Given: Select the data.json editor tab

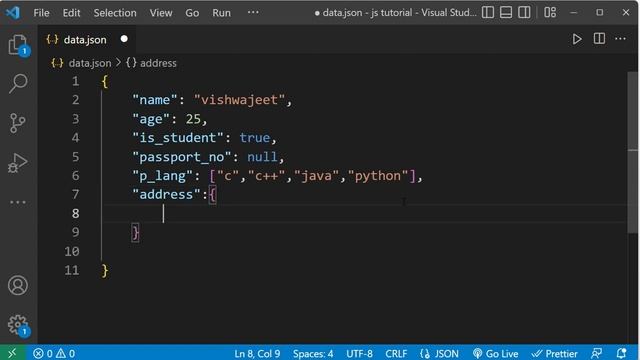Looking at the screenshot, I should point(87,40).
